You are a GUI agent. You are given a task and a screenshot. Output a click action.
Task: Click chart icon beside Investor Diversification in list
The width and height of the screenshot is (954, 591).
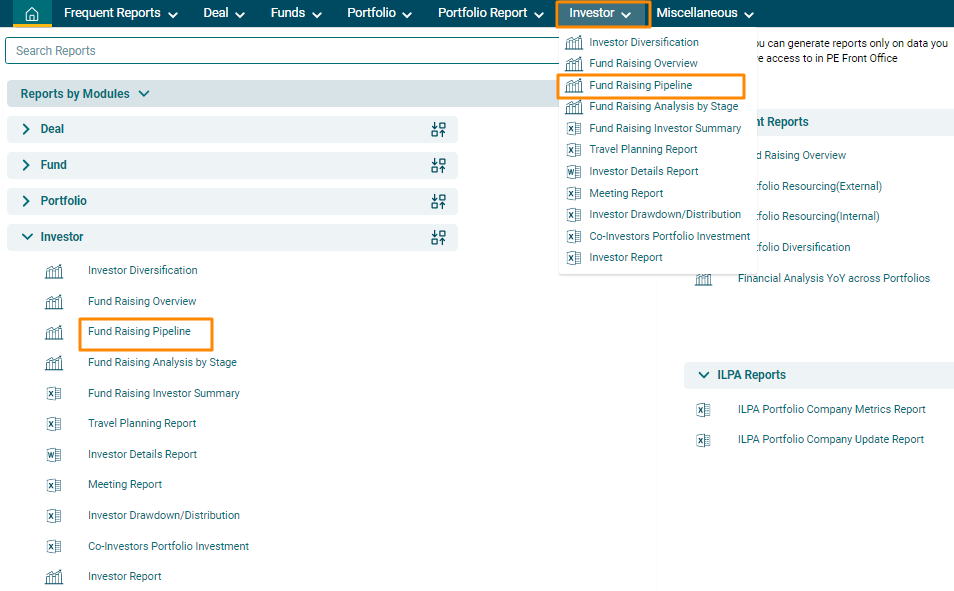point(54,271)
